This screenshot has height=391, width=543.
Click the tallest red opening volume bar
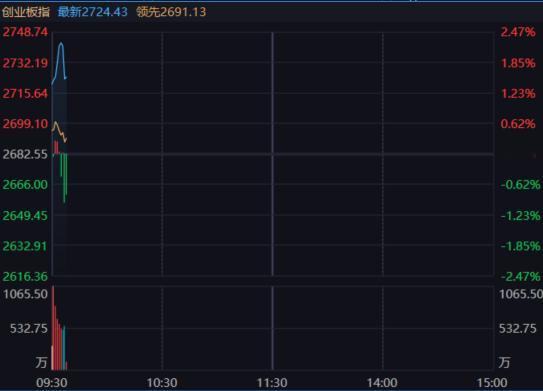point(53,328)
